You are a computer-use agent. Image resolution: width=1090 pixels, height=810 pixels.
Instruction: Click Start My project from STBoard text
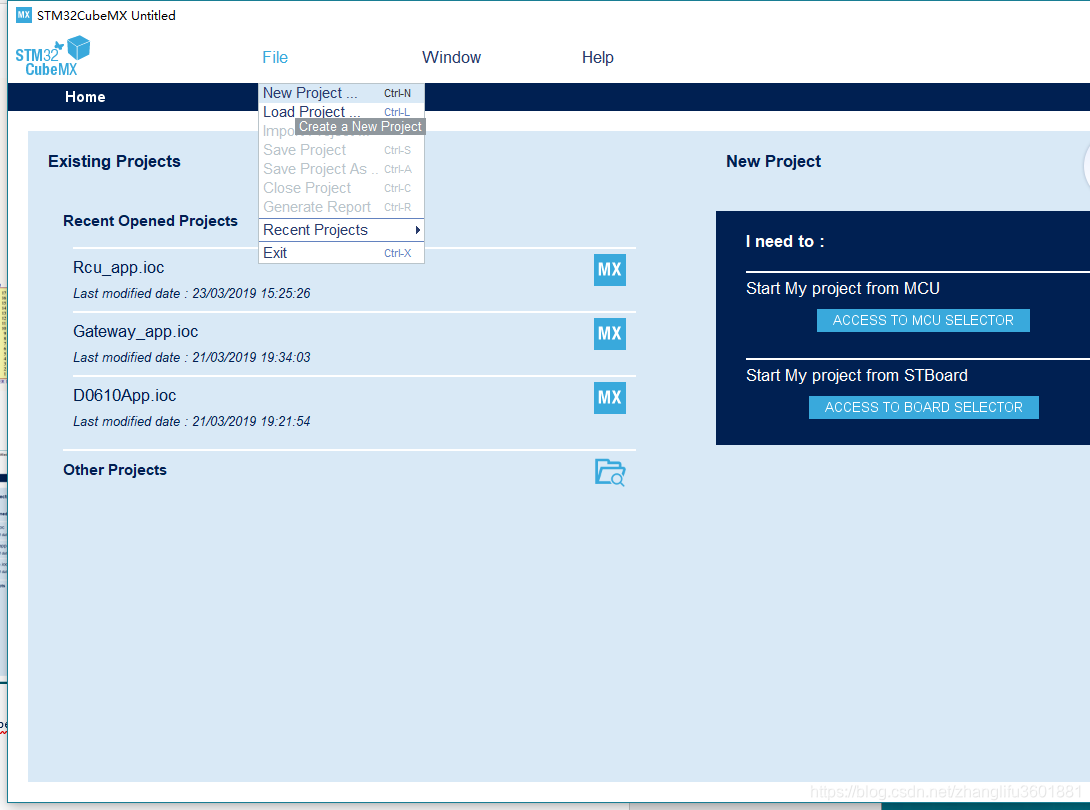(857, 375)
